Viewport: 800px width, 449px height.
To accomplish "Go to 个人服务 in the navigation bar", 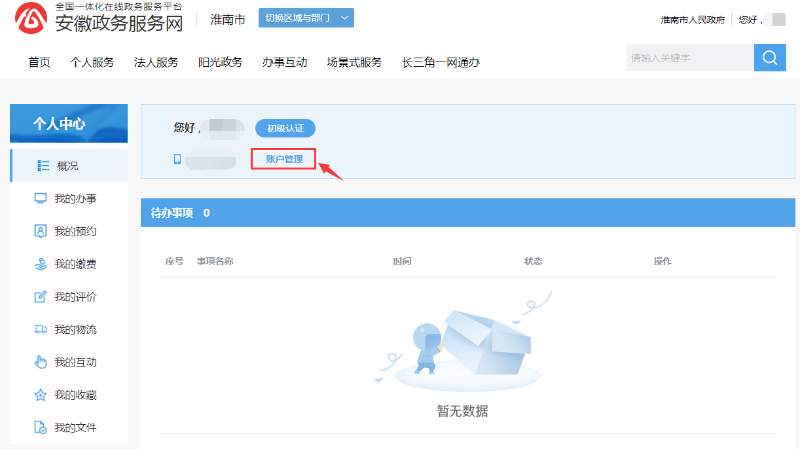I will point(92,62).
